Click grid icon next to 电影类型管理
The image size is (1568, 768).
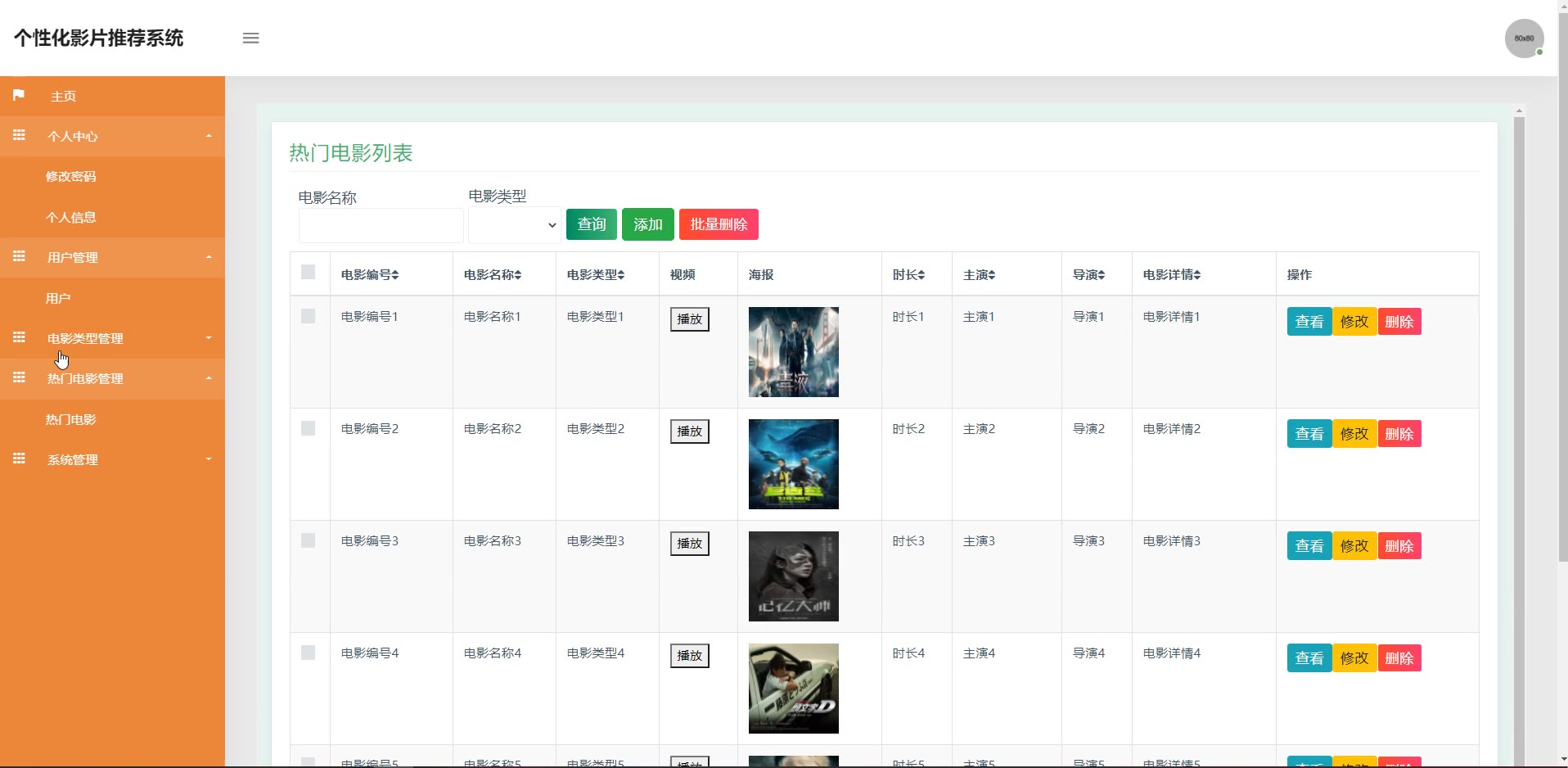19,337
